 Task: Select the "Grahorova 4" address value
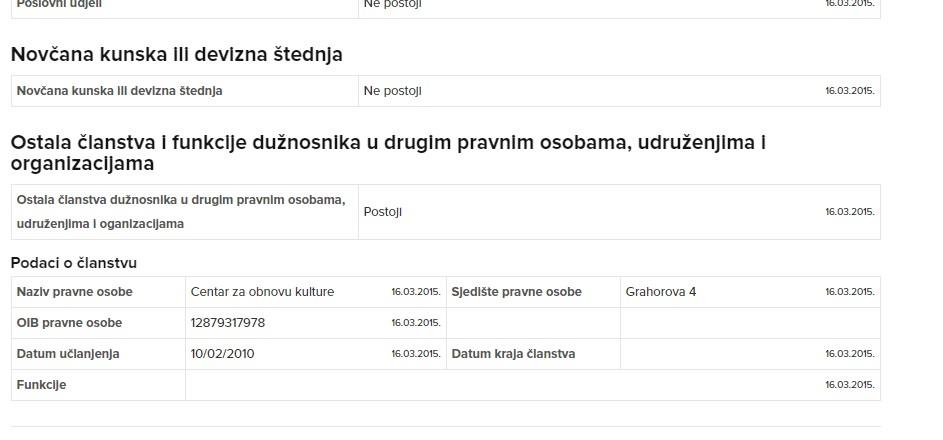pyautogui.click(x=661, y=292)
